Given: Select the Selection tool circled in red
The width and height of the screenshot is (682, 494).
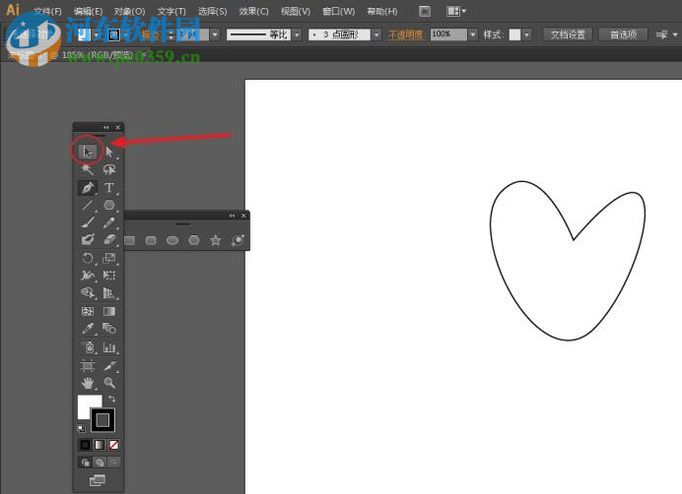Looking at the screenshot, I should tap(88, 151).
